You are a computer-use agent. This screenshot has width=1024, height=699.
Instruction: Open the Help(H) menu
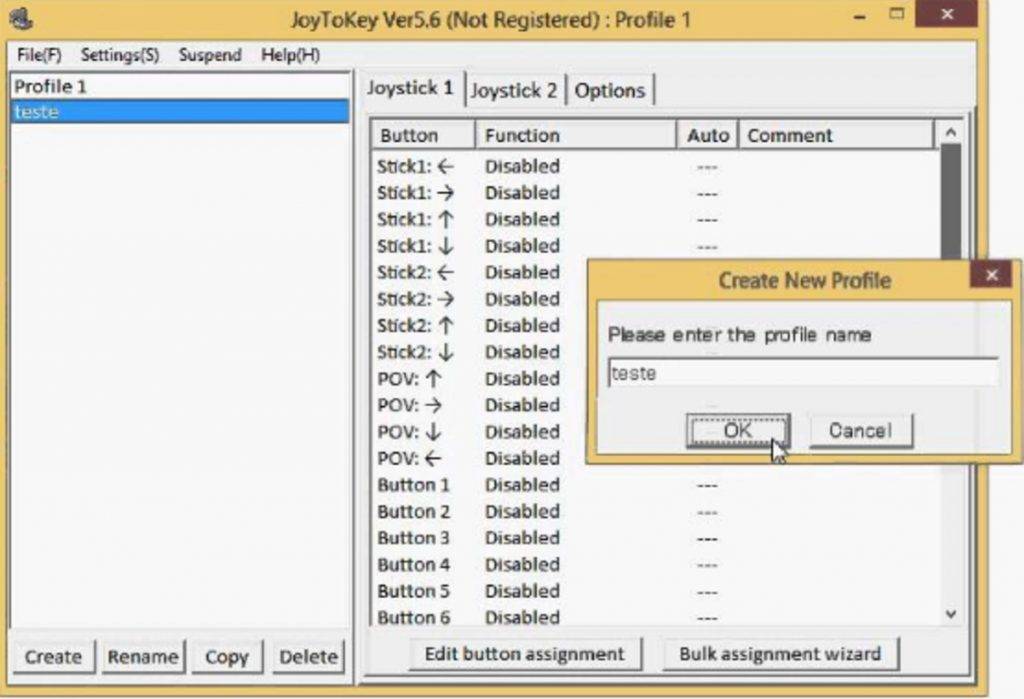[x=290, y=55]
